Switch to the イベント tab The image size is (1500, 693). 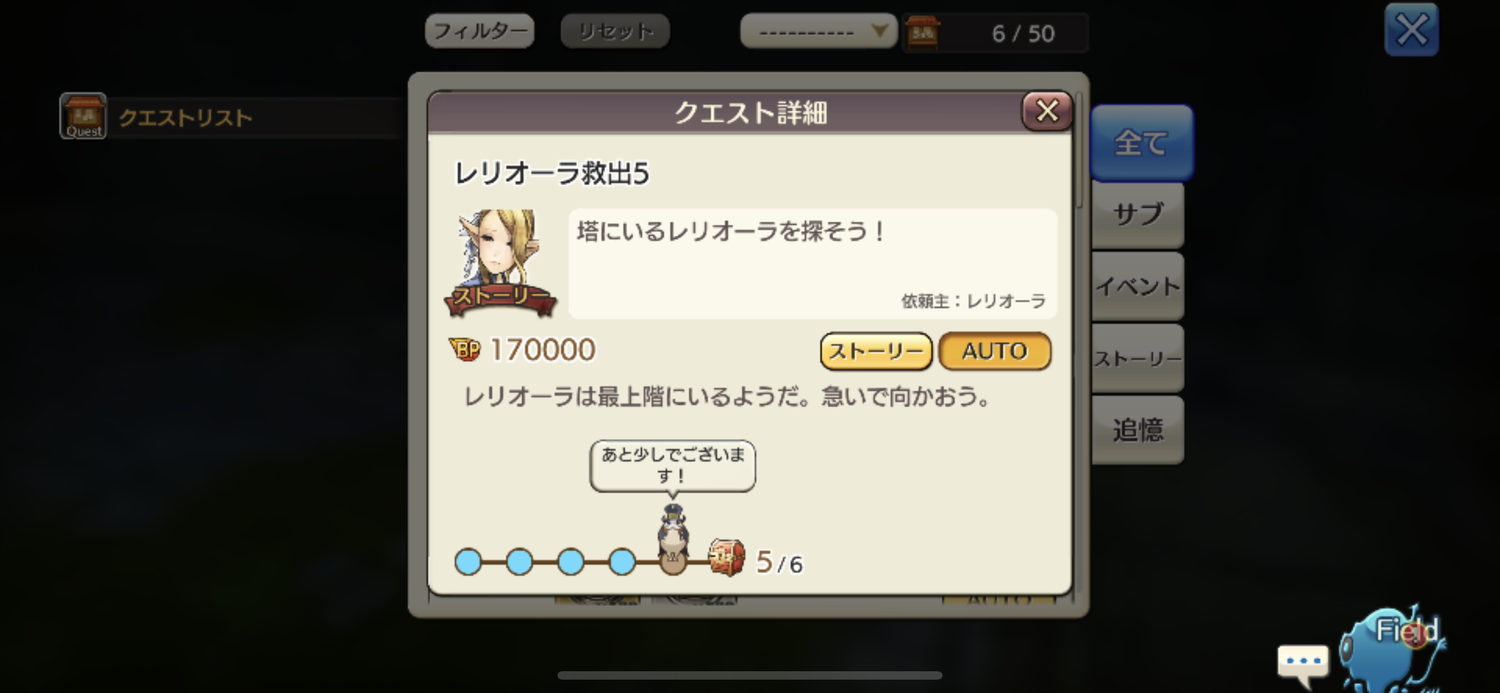[1138, 287]
